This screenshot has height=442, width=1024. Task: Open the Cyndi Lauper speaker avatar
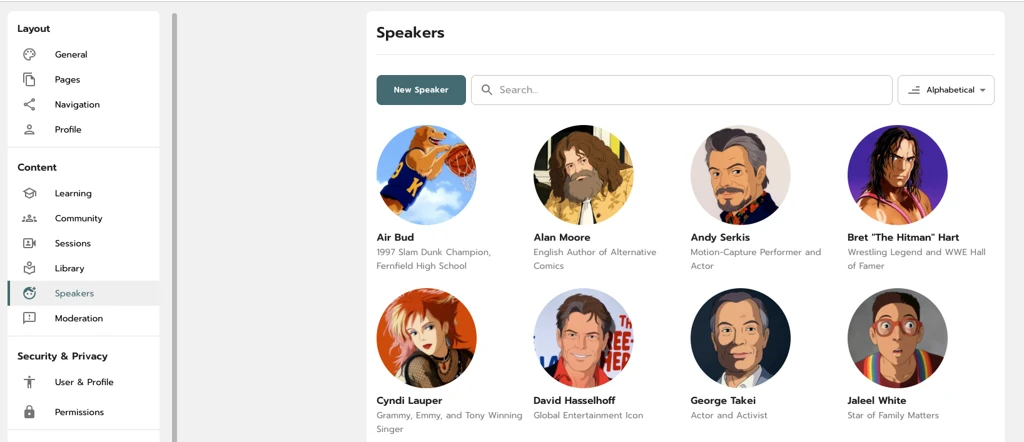426,338
